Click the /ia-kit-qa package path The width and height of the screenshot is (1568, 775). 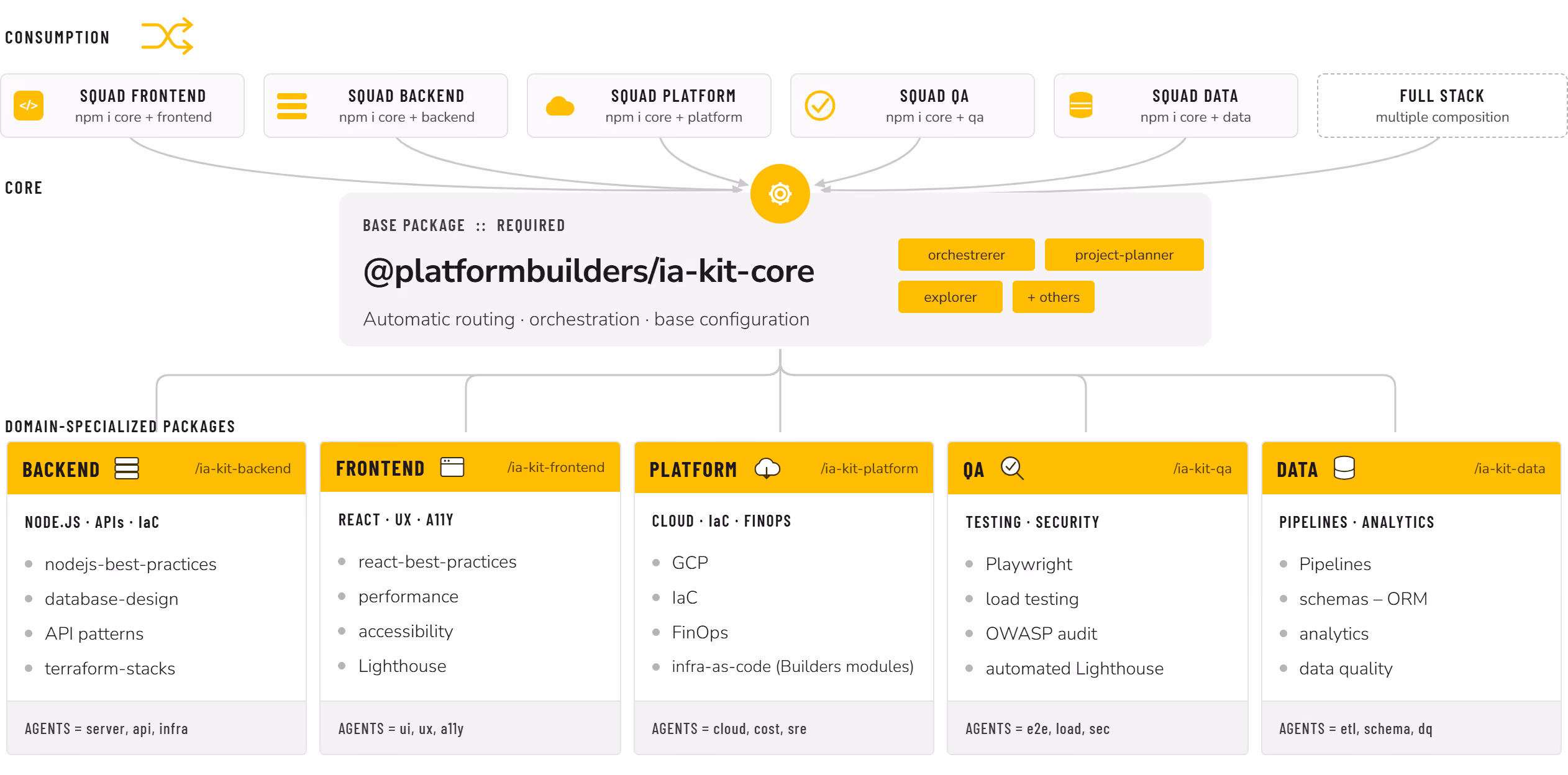click(x=1202, y=469)
